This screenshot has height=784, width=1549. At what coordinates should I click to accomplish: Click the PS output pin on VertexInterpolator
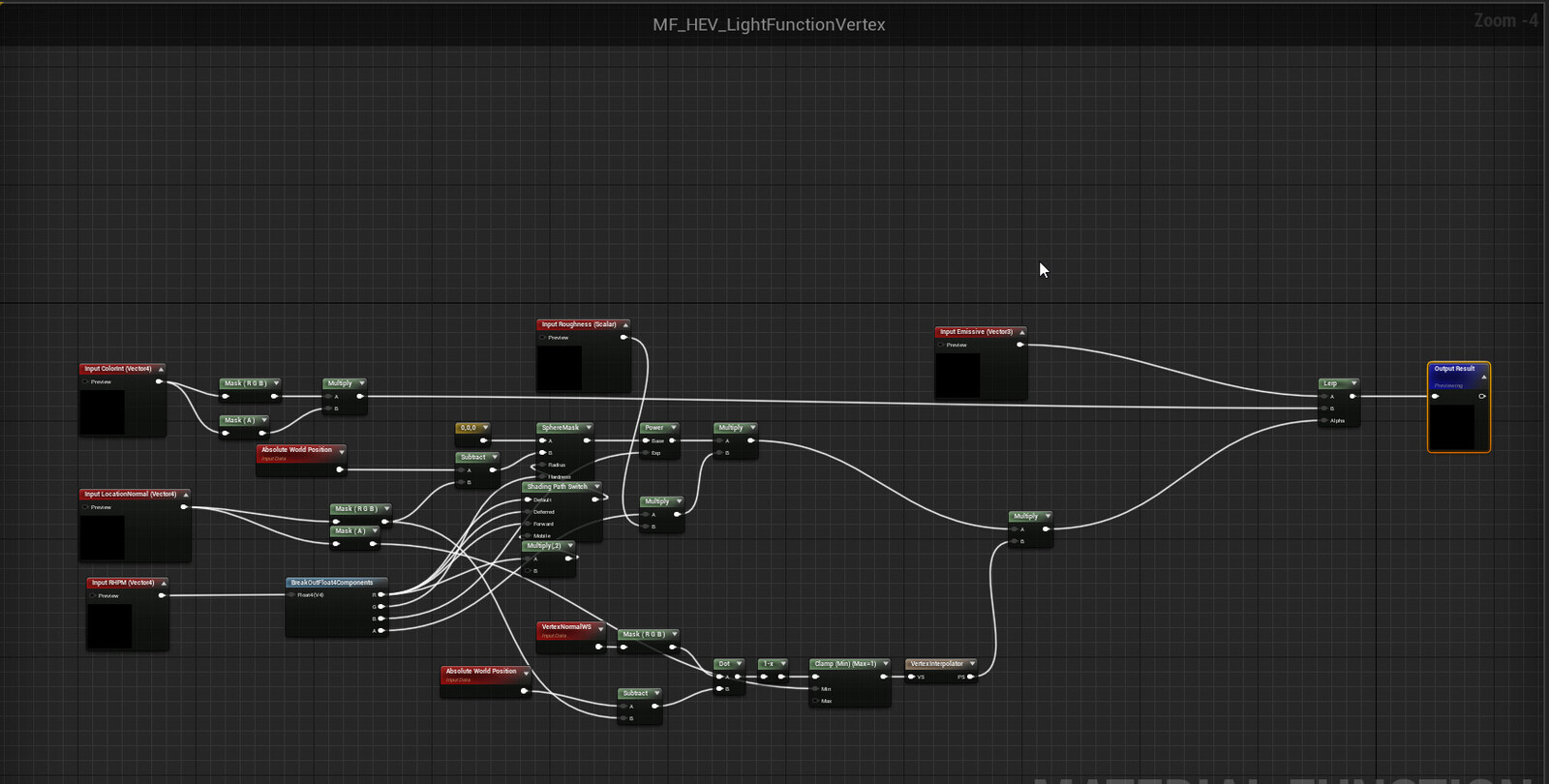(970, 677)
